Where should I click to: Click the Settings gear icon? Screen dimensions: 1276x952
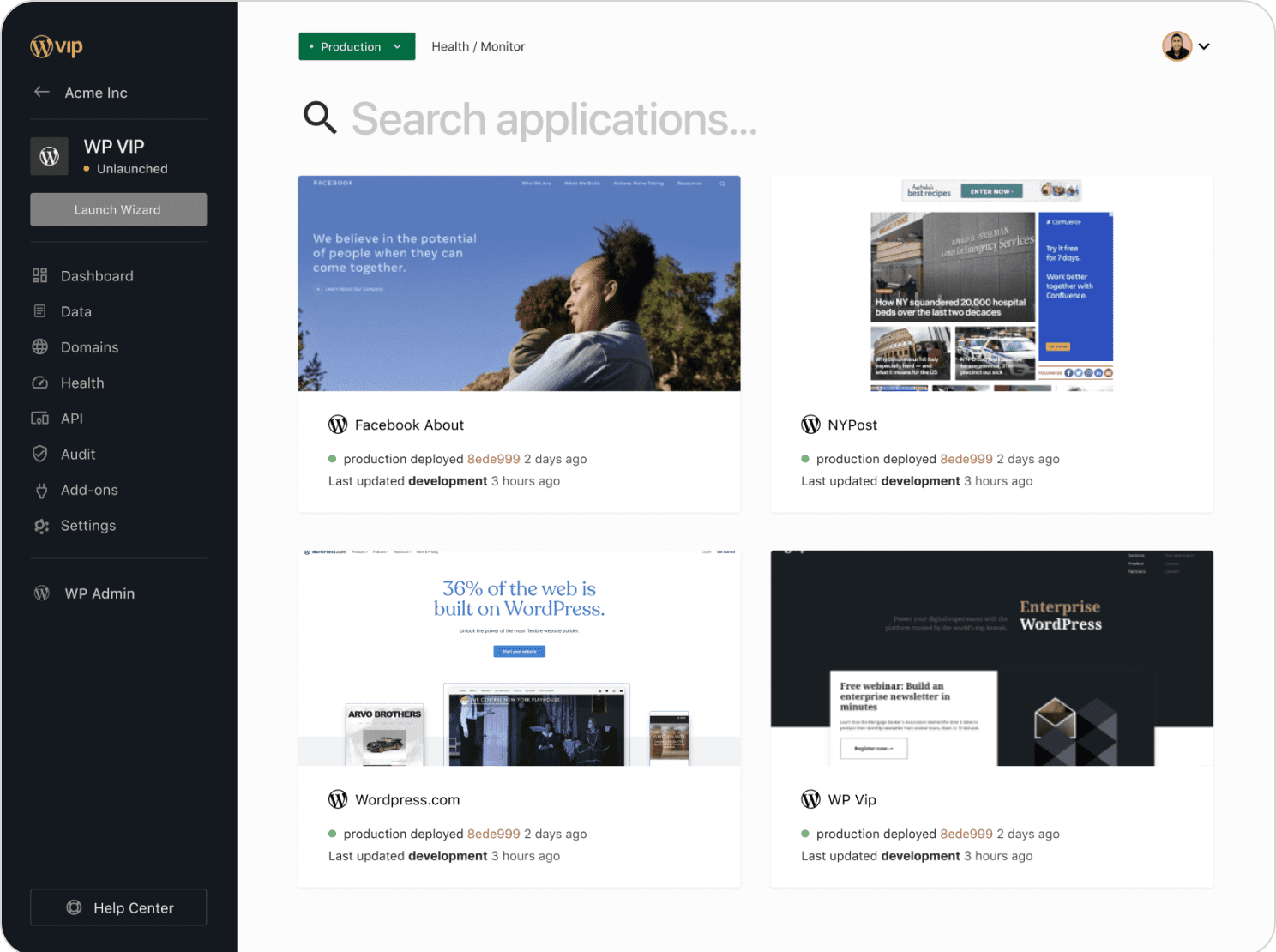coord(41,526)
